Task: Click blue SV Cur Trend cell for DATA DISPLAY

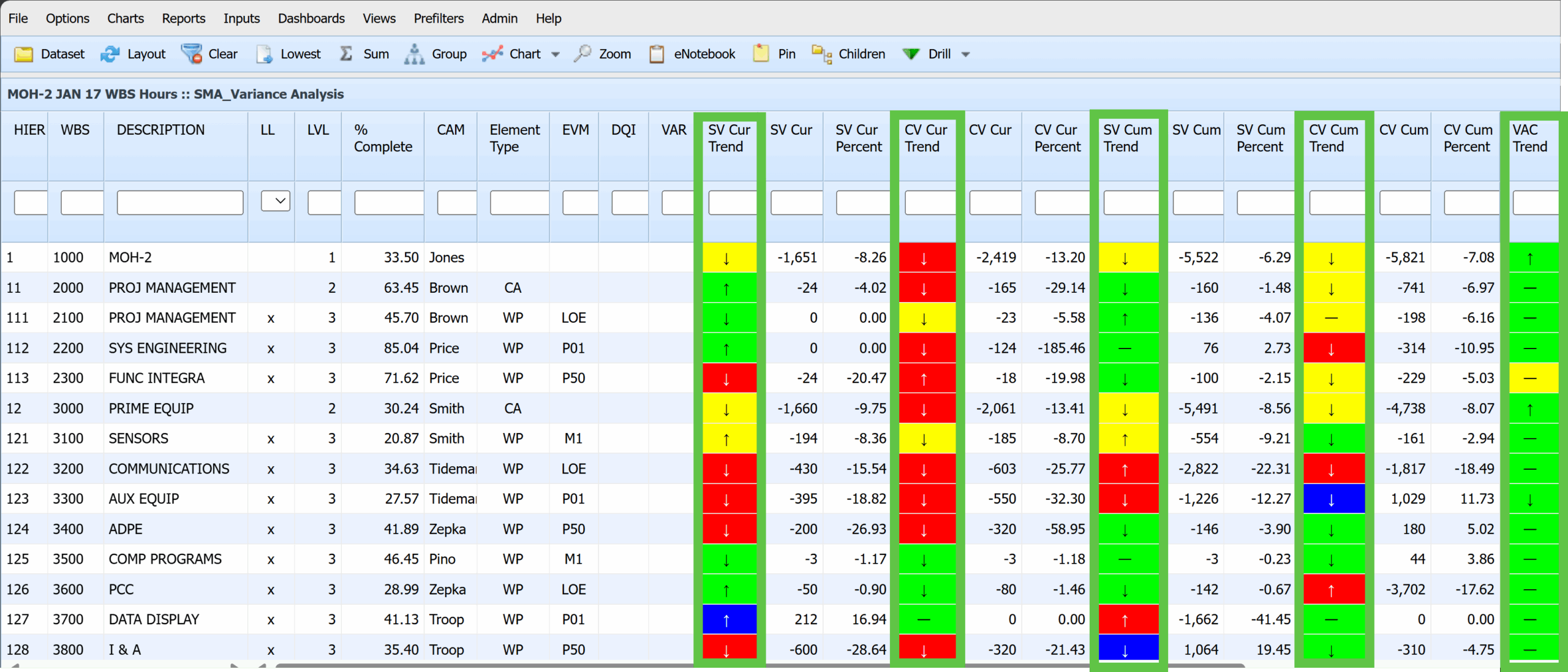Action: click(729, 619)
